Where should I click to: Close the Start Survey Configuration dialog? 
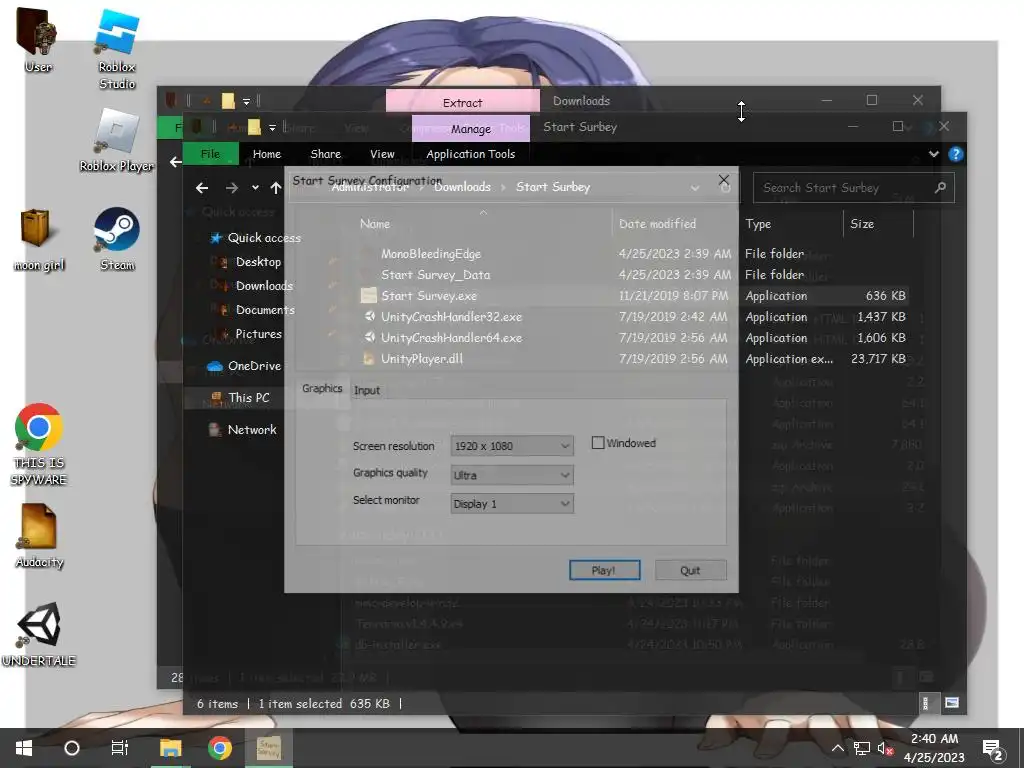pos(723,180)
